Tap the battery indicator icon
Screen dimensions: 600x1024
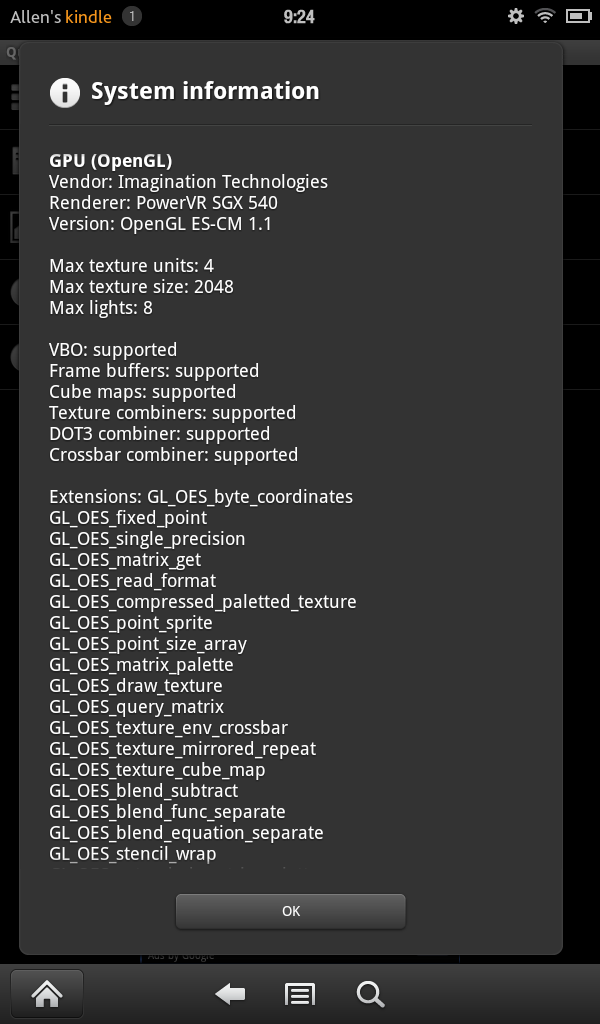click(578, 16)
